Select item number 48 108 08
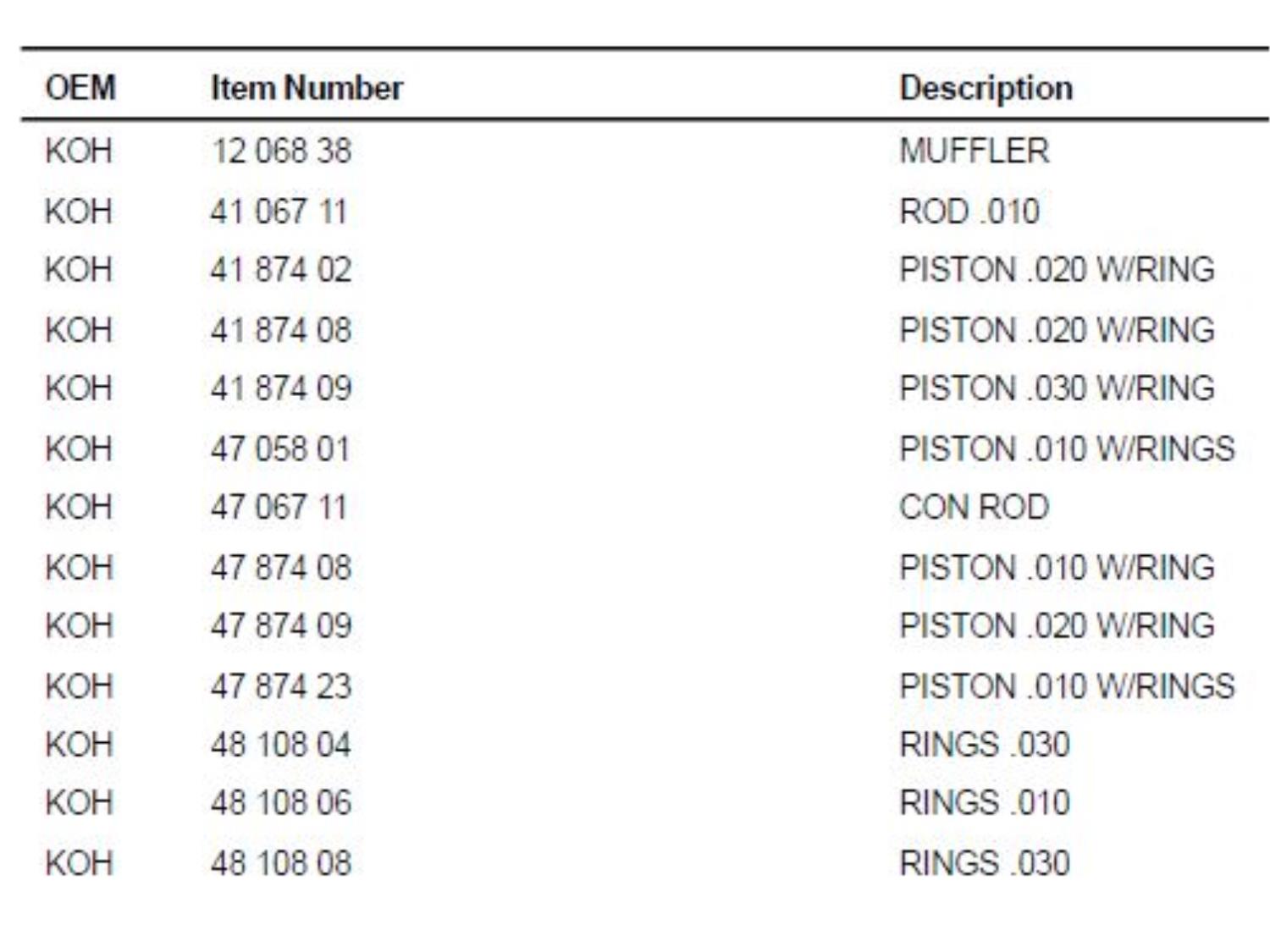Image resolution: width=1270 pixels, height=952 pixels. (281, 864)
